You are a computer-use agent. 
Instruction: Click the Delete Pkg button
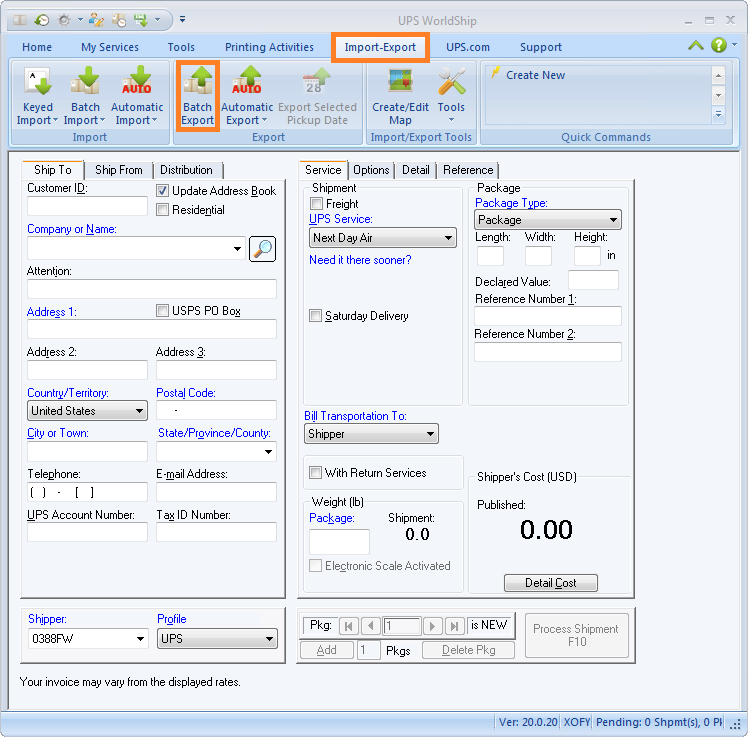[x=468, y=650]
